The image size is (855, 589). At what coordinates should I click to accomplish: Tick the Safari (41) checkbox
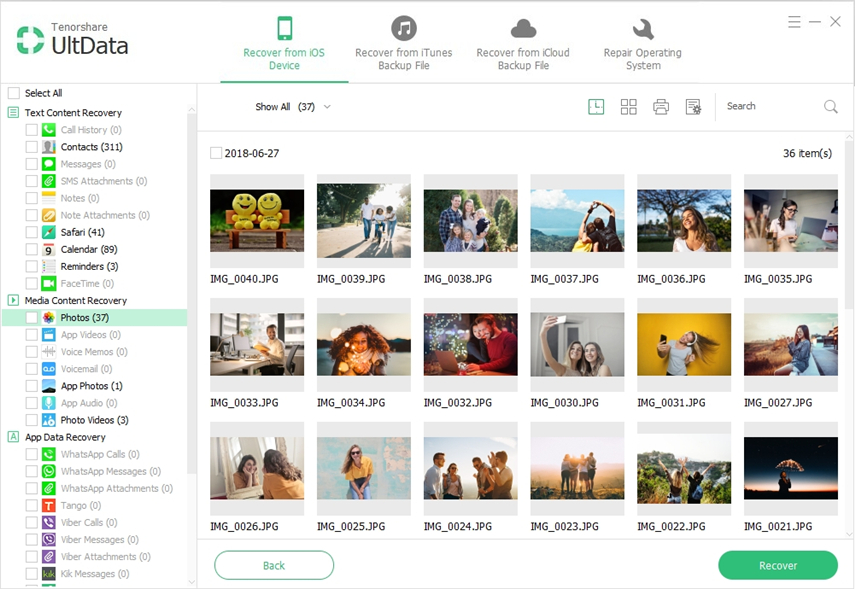coord(32,232)
